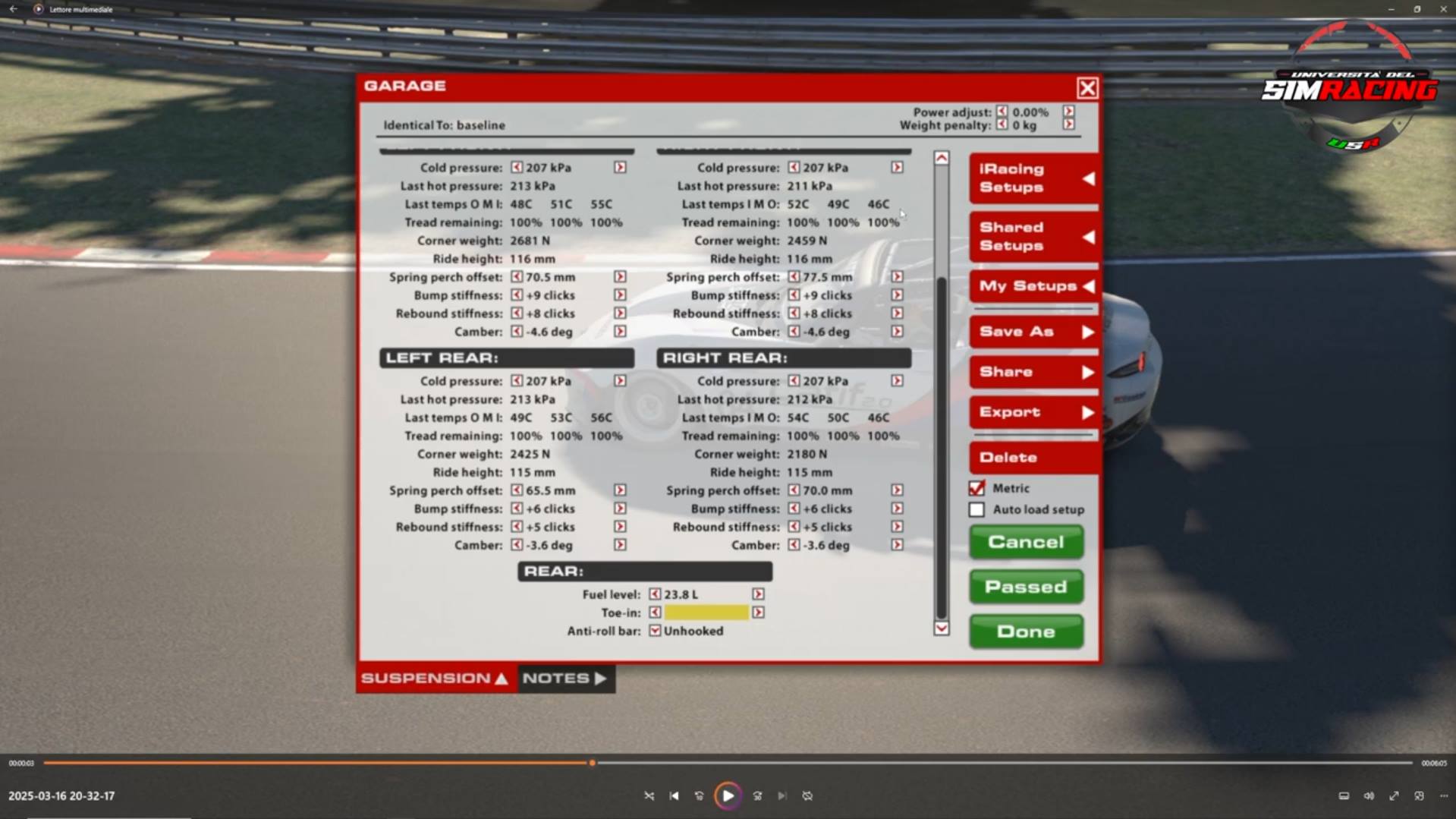This screenshot has height=819, width=1456.
Task: Click the video timeline progress marker
Action: [x=592, y=763]
